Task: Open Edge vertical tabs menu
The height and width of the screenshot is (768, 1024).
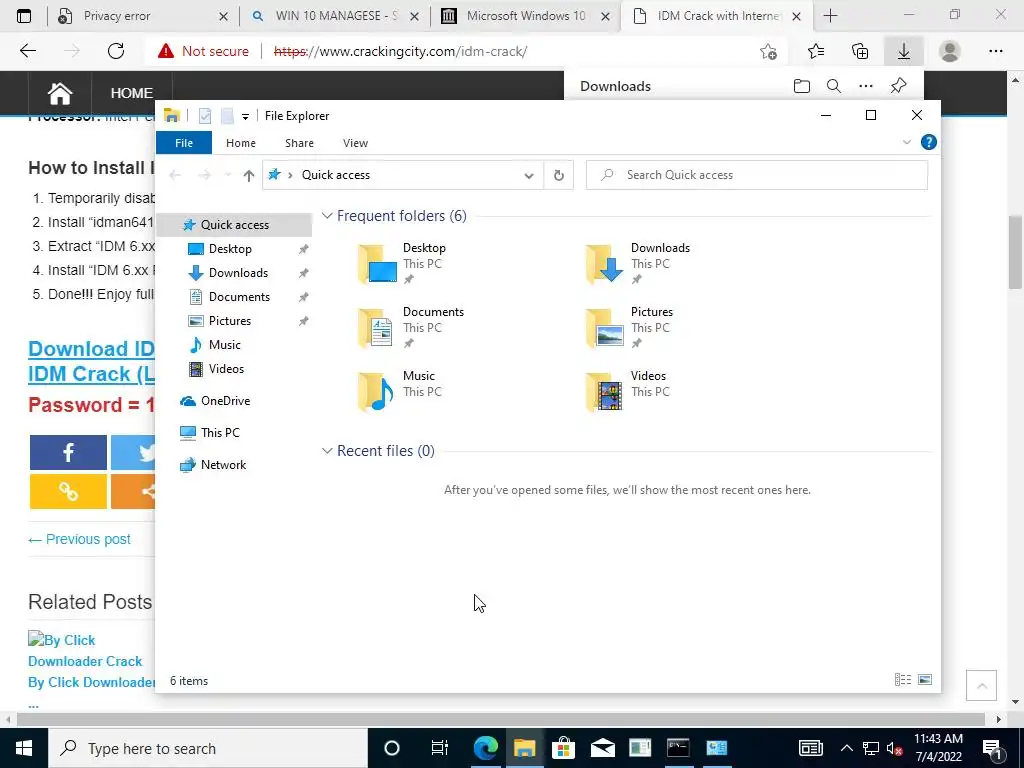Action: click(24, 16)
